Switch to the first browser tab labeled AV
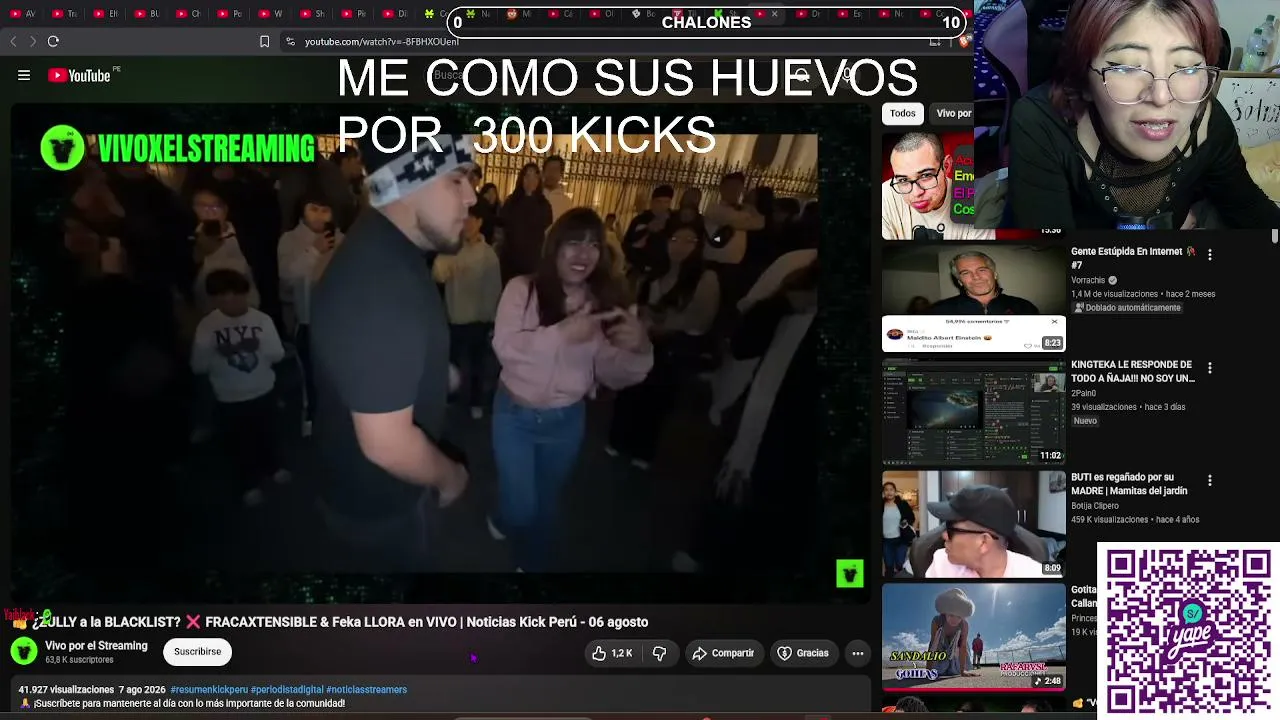 pos(23,14)
